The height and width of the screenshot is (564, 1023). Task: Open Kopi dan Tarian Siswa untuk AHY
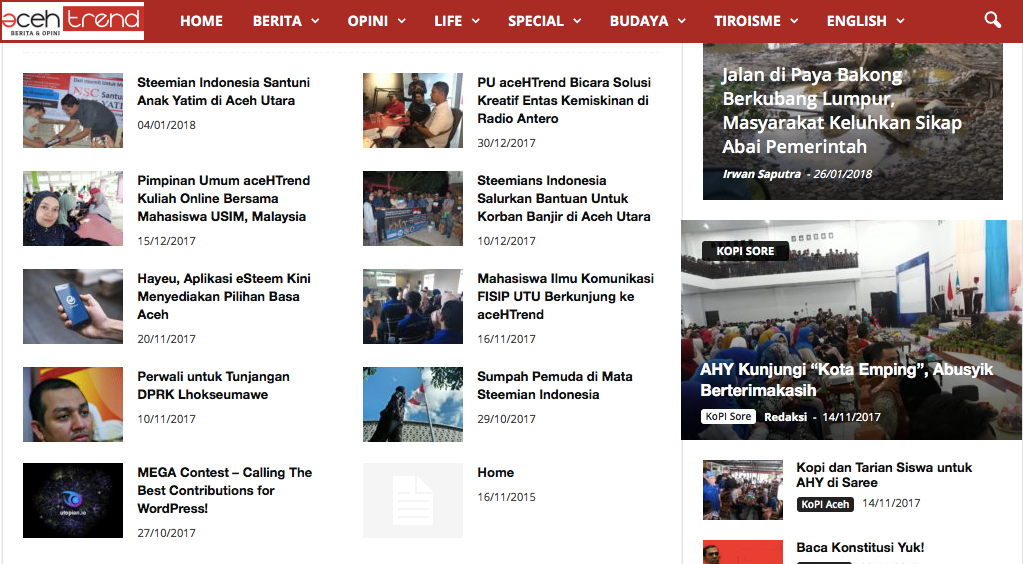click(x=883, y=475)
